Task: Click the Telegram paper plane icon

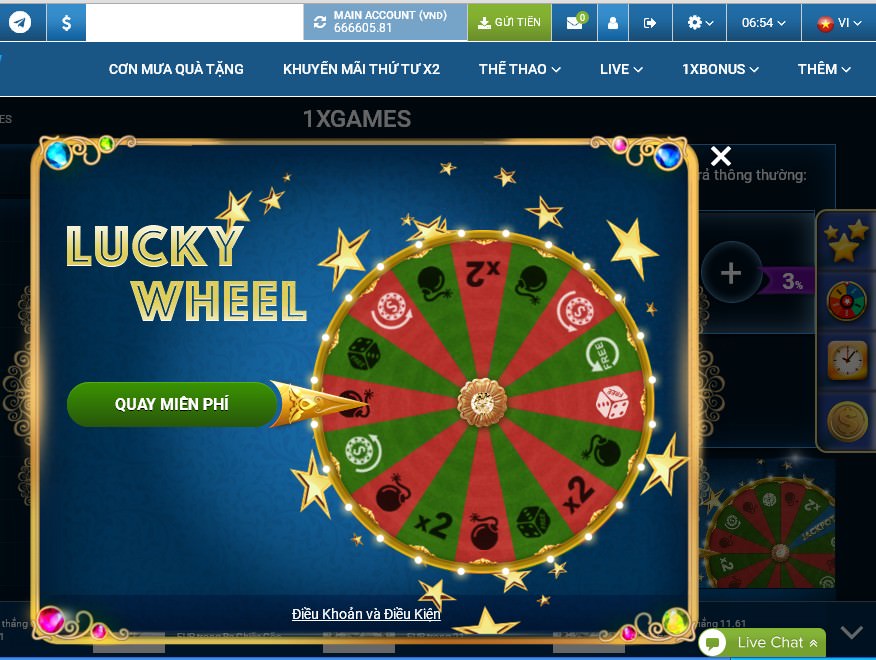Action: point(20,22)
